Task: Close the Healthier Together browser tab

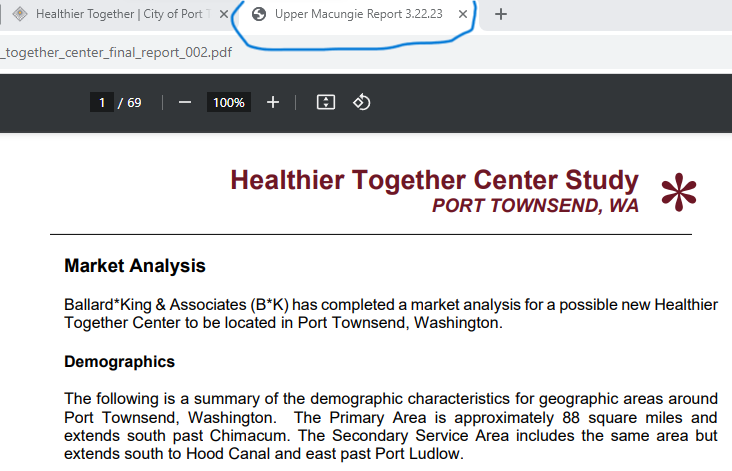Action: (224, 14)
